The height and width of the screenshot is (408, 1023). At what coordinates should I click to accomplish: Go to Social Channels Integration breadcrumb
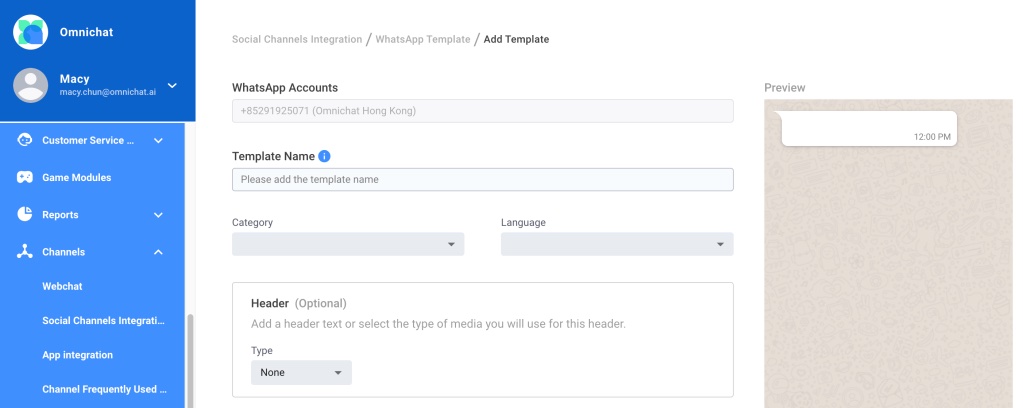297,39
